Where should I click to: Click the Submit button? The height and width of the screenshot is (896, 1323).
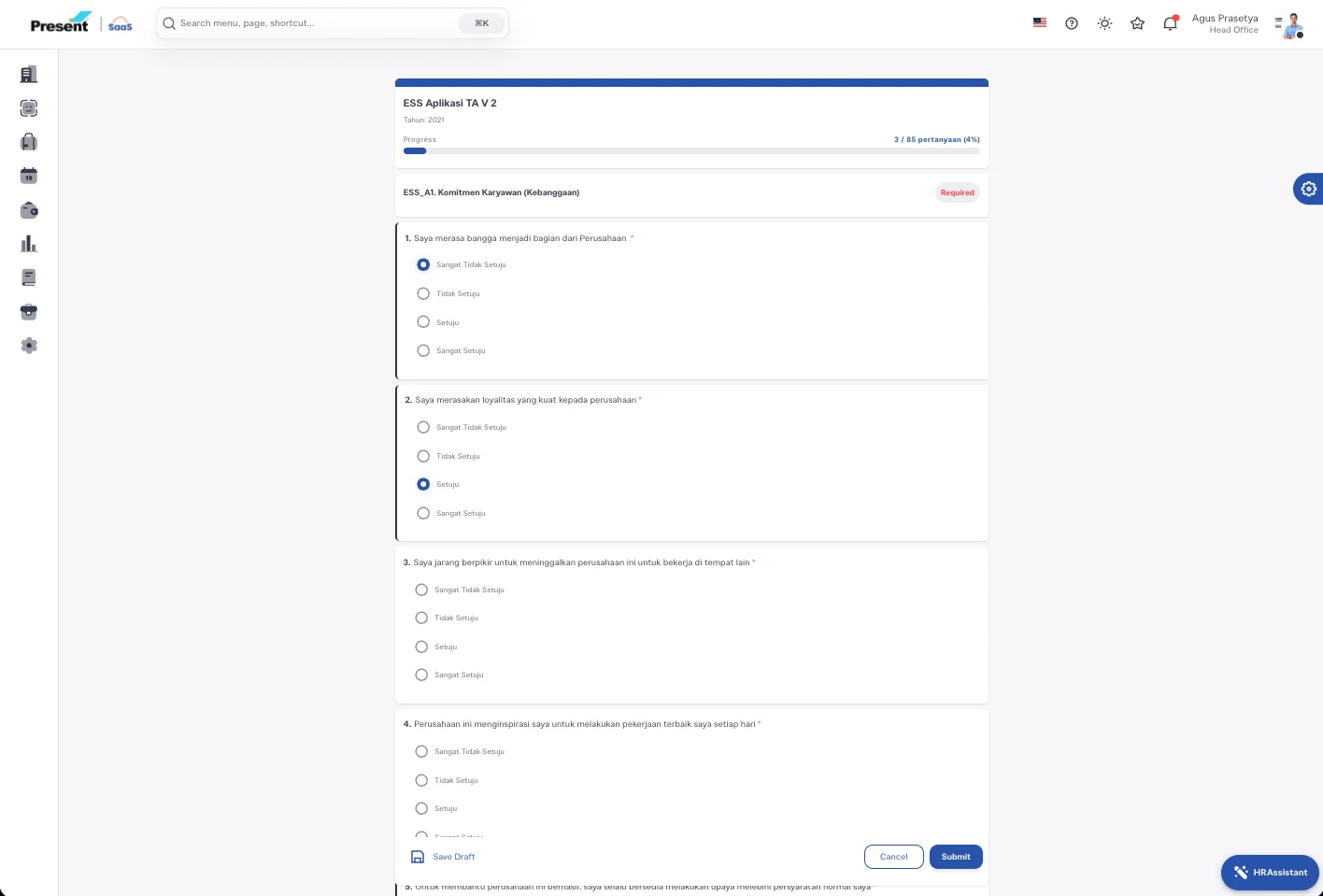pos(956,857)
